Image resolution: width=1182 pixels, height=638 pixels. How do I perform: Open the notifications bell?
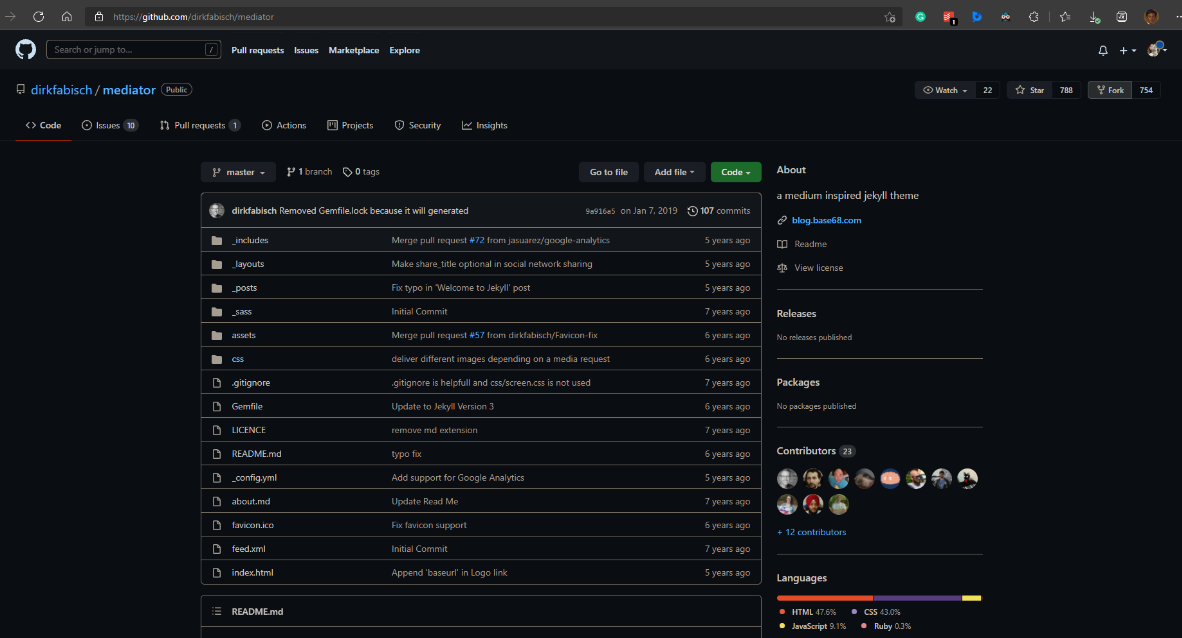1103,50
